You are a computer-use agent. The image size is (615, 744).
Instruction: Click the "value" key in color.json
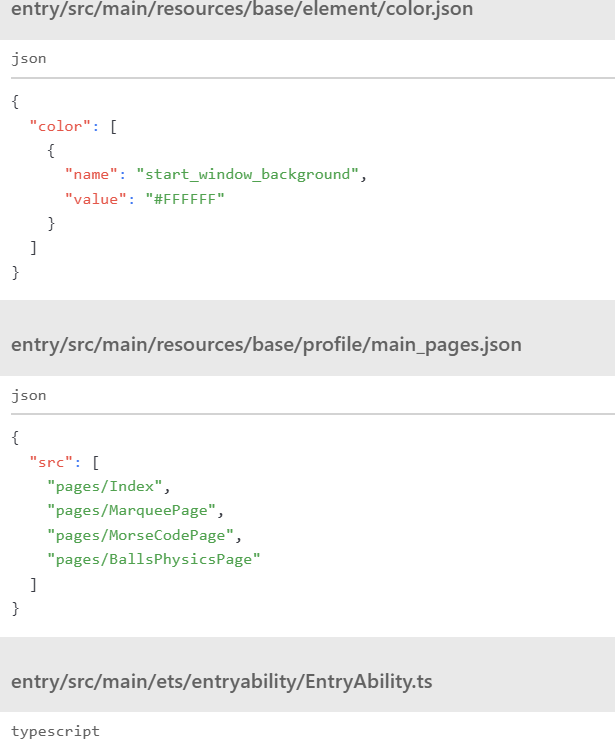click(x=96, y=199)
